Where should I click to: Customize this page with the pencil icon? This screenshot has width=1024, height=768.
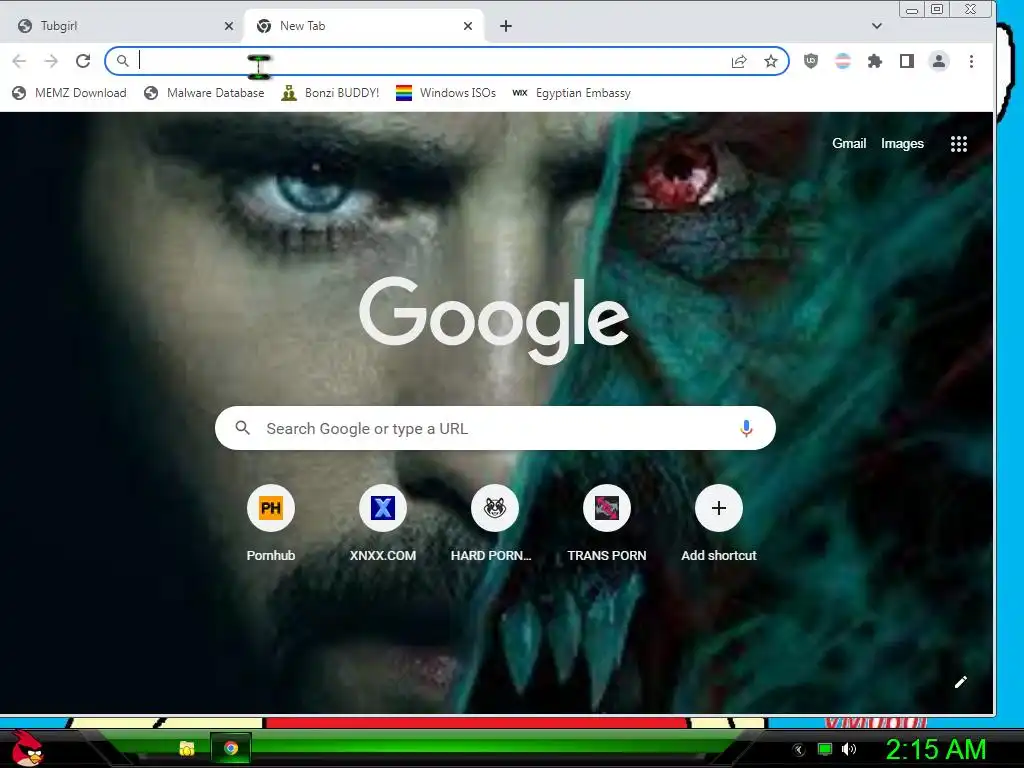[x=960, y=682]
